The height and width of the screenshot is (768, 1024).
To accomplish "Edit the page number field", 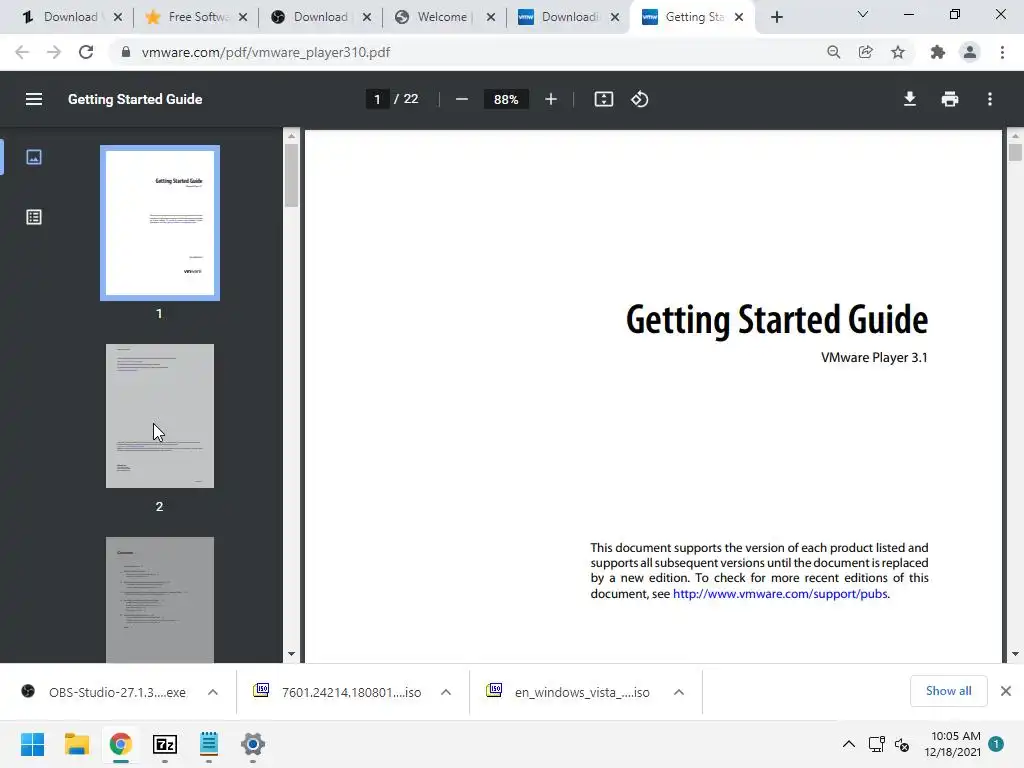I will 377,99.
